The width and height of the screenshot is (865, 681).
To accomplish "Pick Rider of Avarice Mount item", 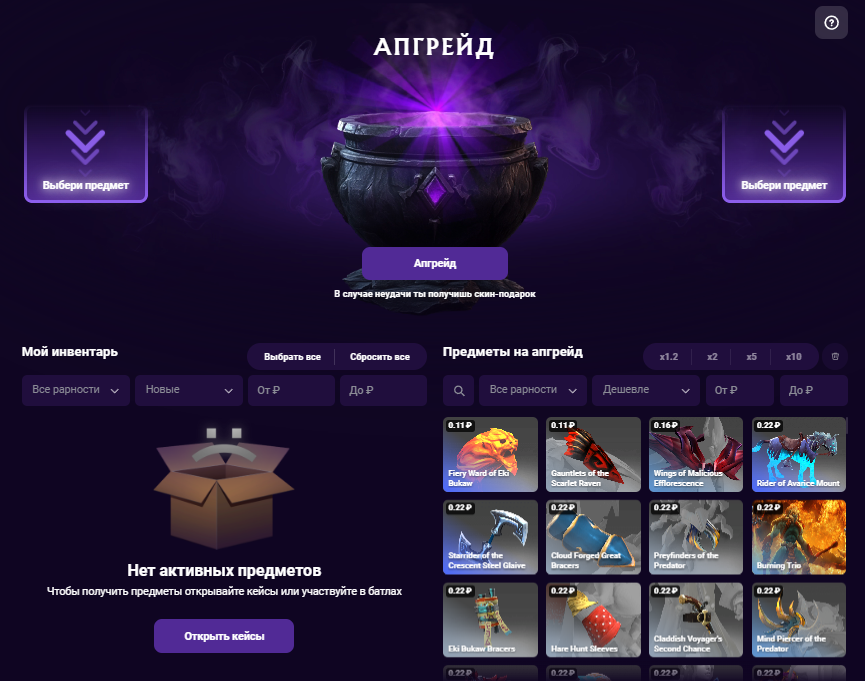I will (x=798, y=454).
